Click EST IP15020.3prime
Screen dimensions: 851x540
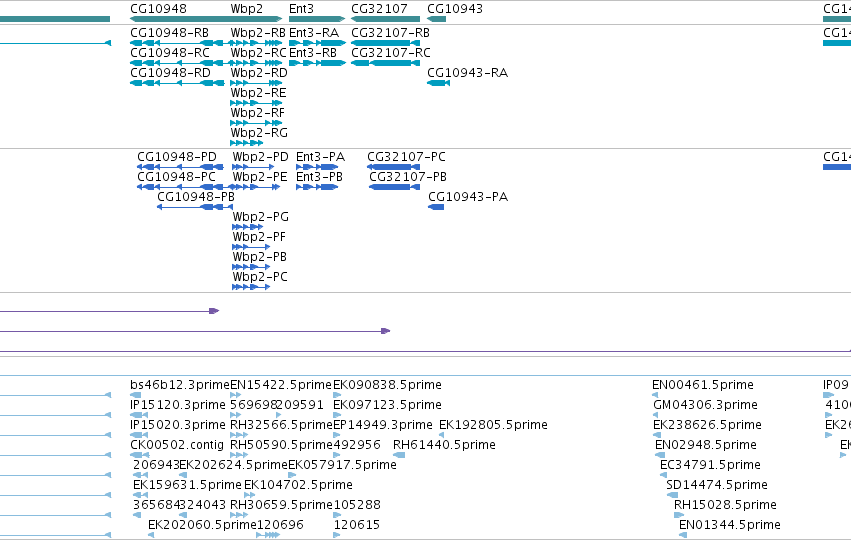(x=177, y=425)
